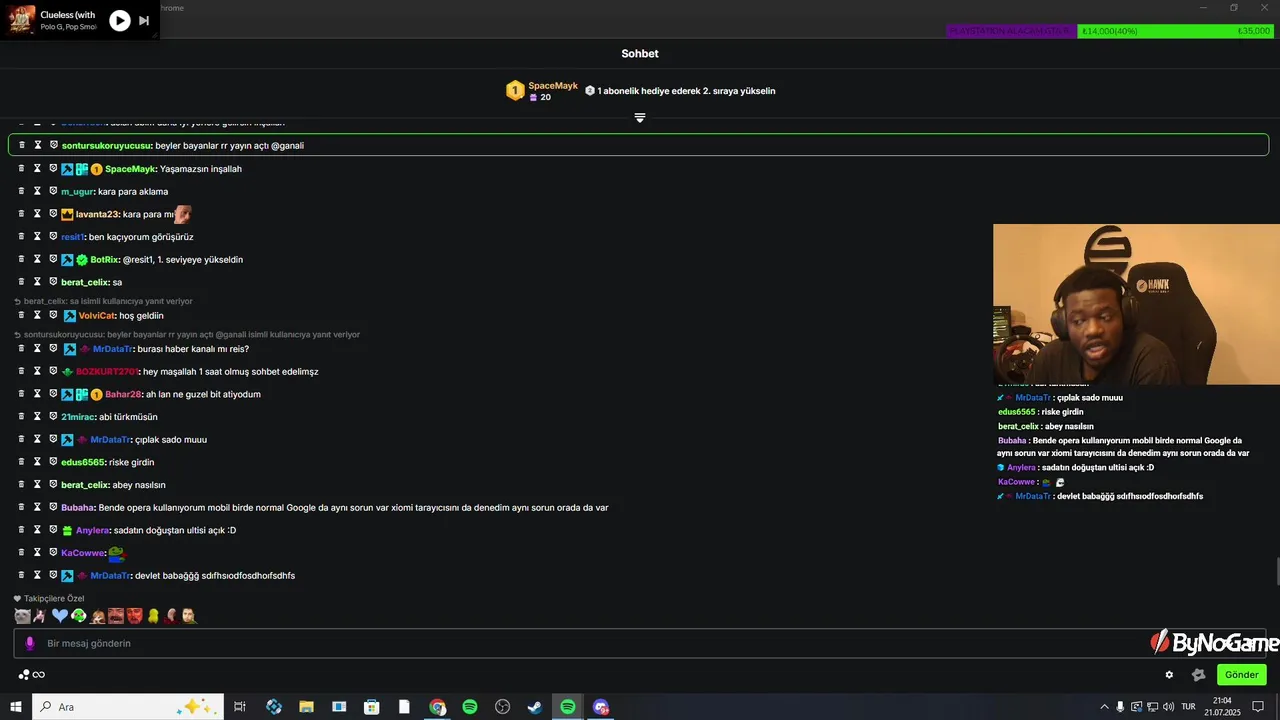Open Bahar28's username link
The width and height of the screenshot is (1280, 720).
coord(123,394)
